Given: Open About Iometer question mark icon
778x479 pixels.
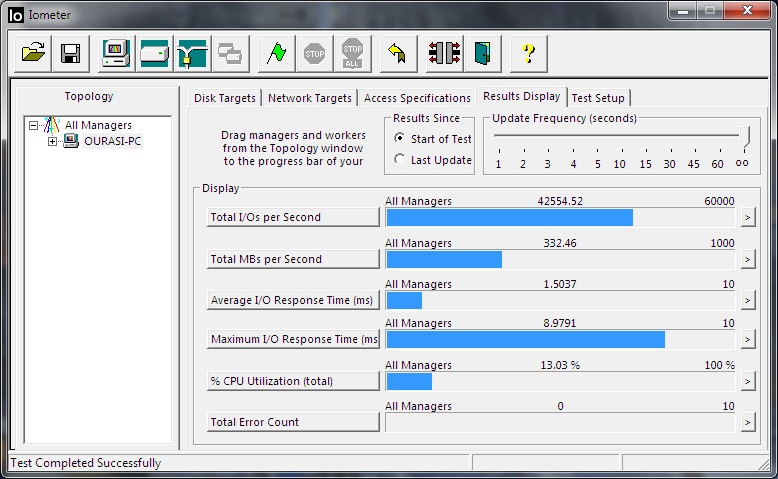Looking at the screenshot, I should pos(528,53).
